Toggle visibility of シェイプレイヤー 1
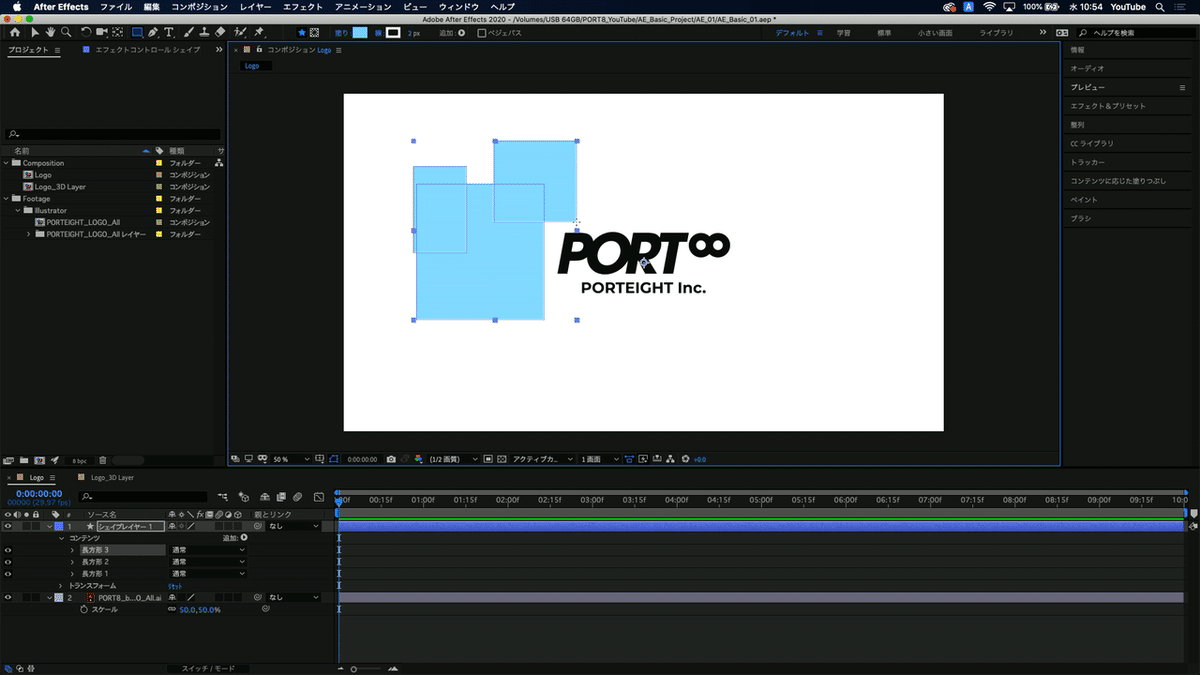Screen dimensions: 1200x675 (8, 526)
